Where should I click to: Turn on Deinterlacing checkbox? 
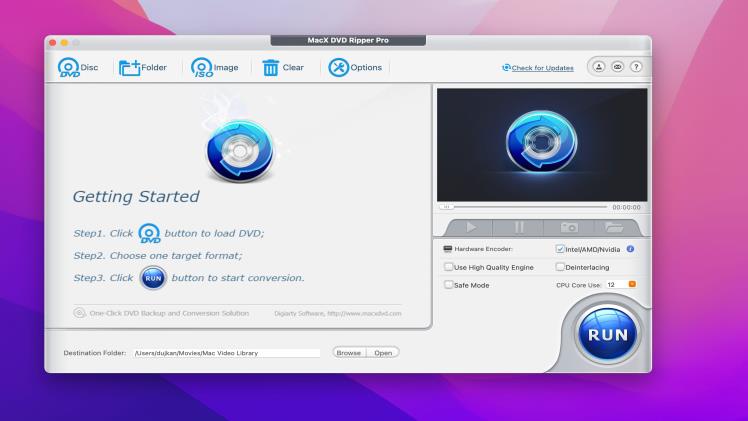pos(560,267)
